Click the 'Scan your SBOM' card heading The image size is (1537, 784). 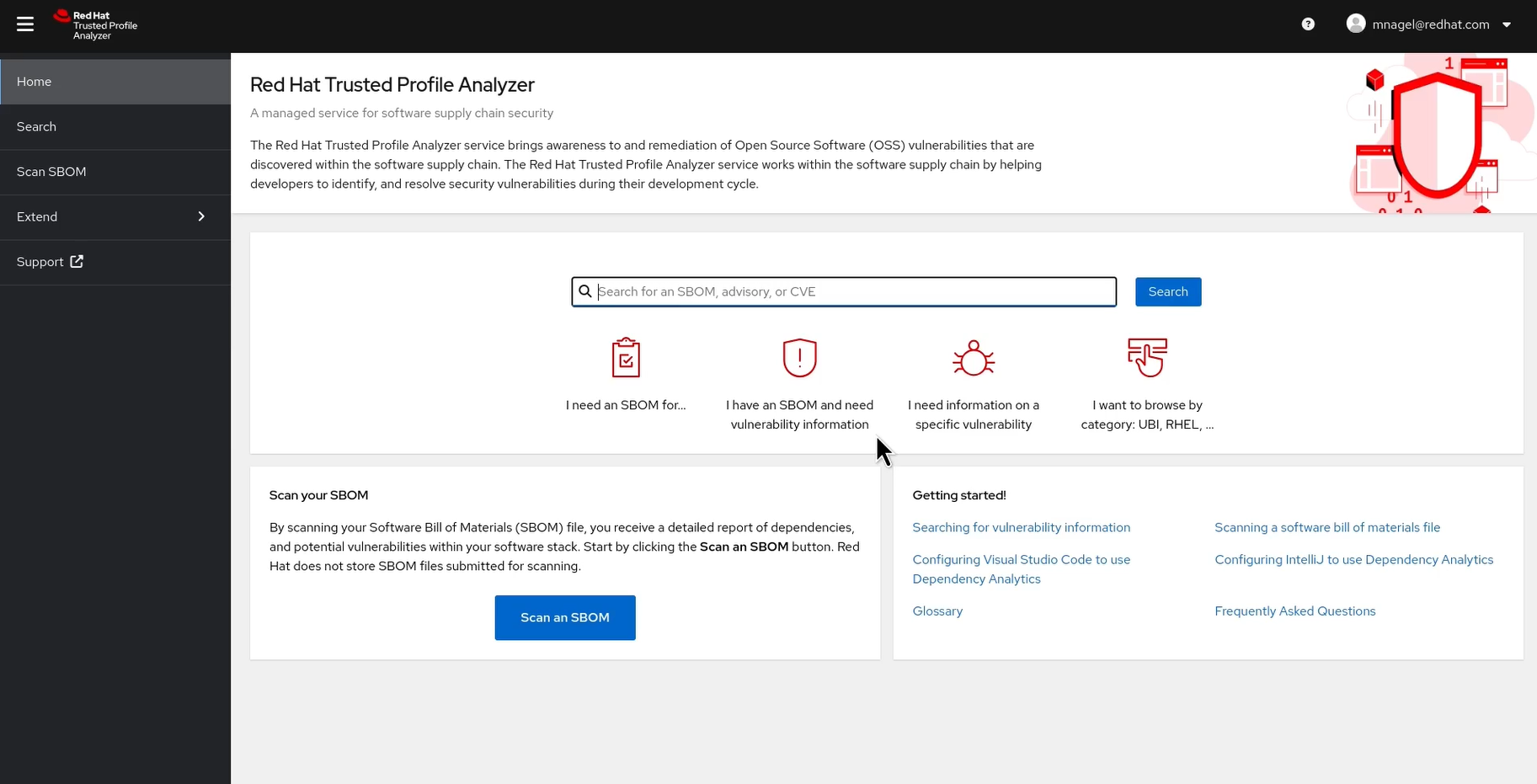pyautogui.click(x=319, y=495)
